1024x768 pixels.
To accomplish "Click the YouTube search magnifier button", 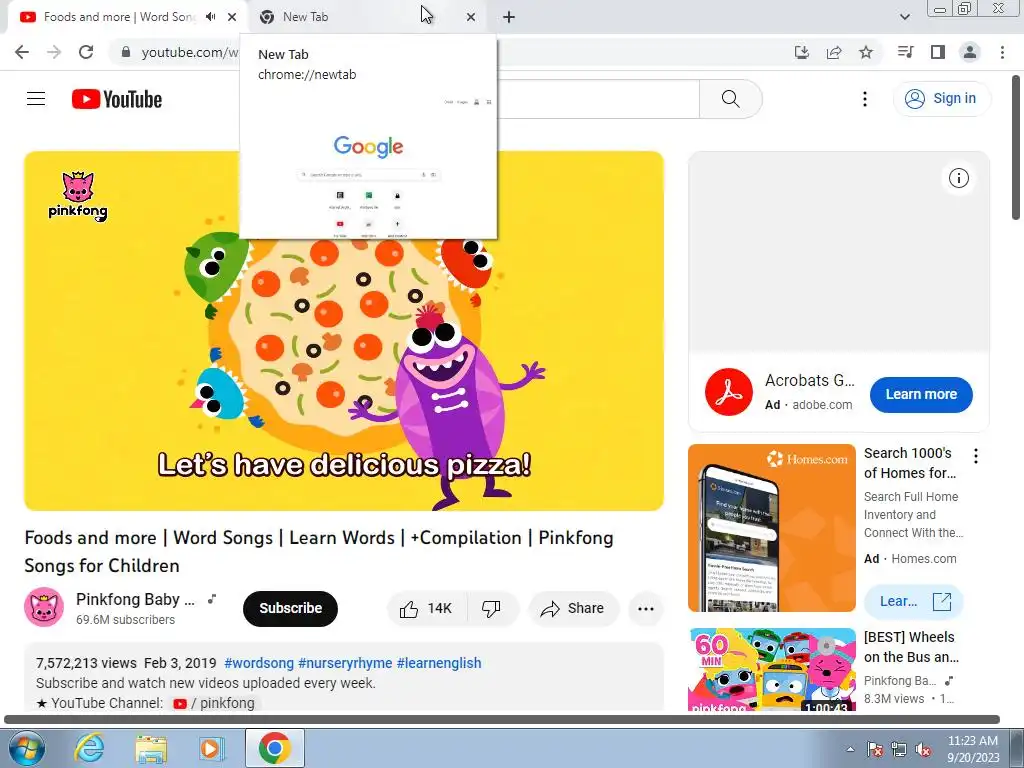I will (731, 99).
